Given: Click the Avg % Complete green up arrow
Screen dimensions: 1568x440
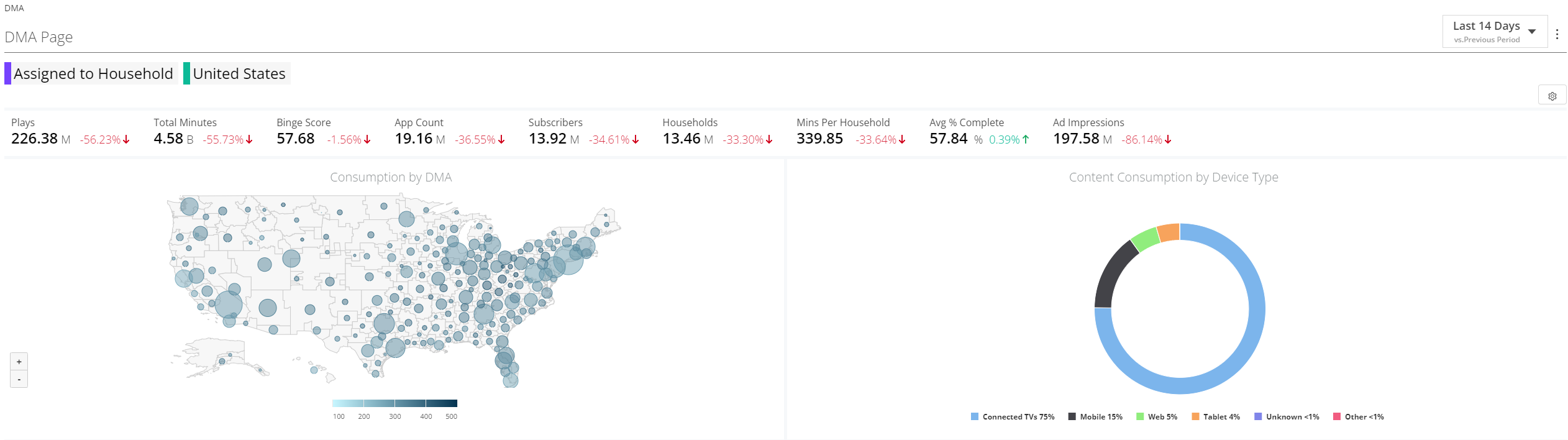Looking at the screenshot, I should (1026, 140).
